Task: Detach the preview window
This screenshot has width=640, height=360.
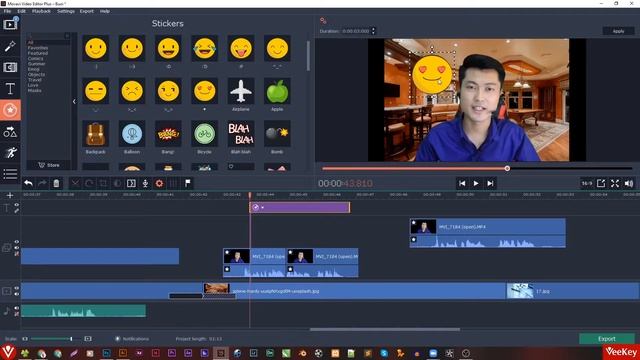Action: [601, 183]
